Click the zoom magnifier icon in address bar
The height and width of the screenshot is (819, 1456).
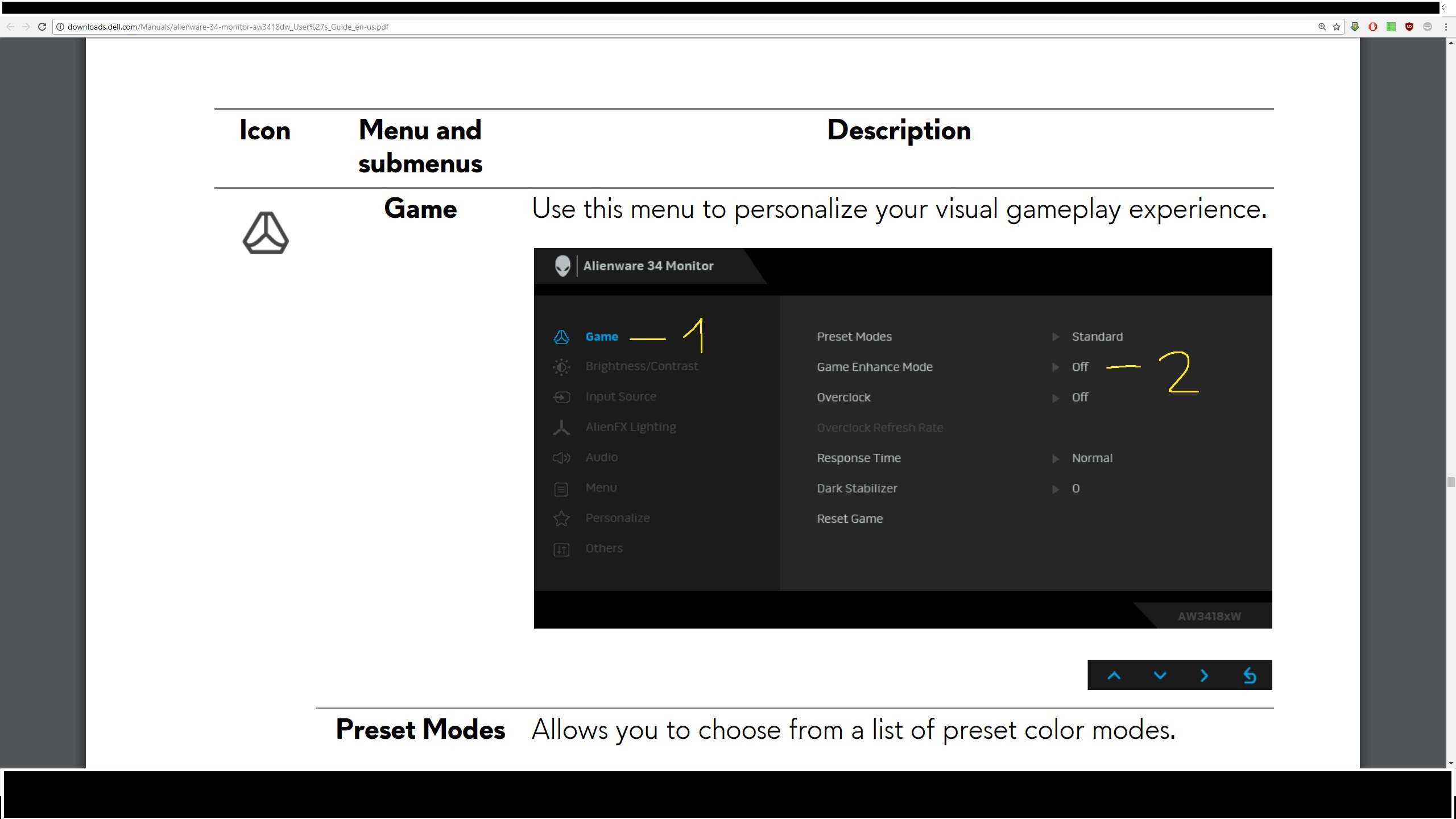click(1322, 27)
